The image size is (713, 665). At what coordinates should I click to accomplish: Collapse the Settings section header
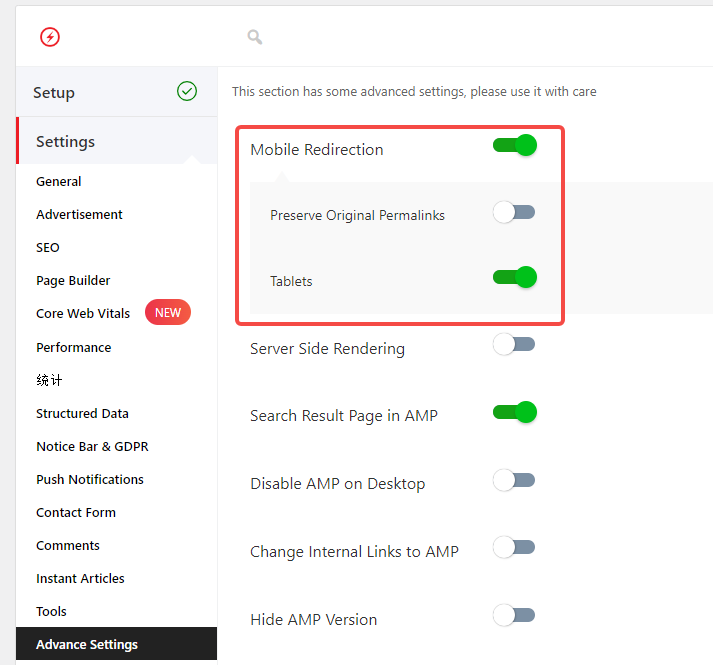[66, 141]
